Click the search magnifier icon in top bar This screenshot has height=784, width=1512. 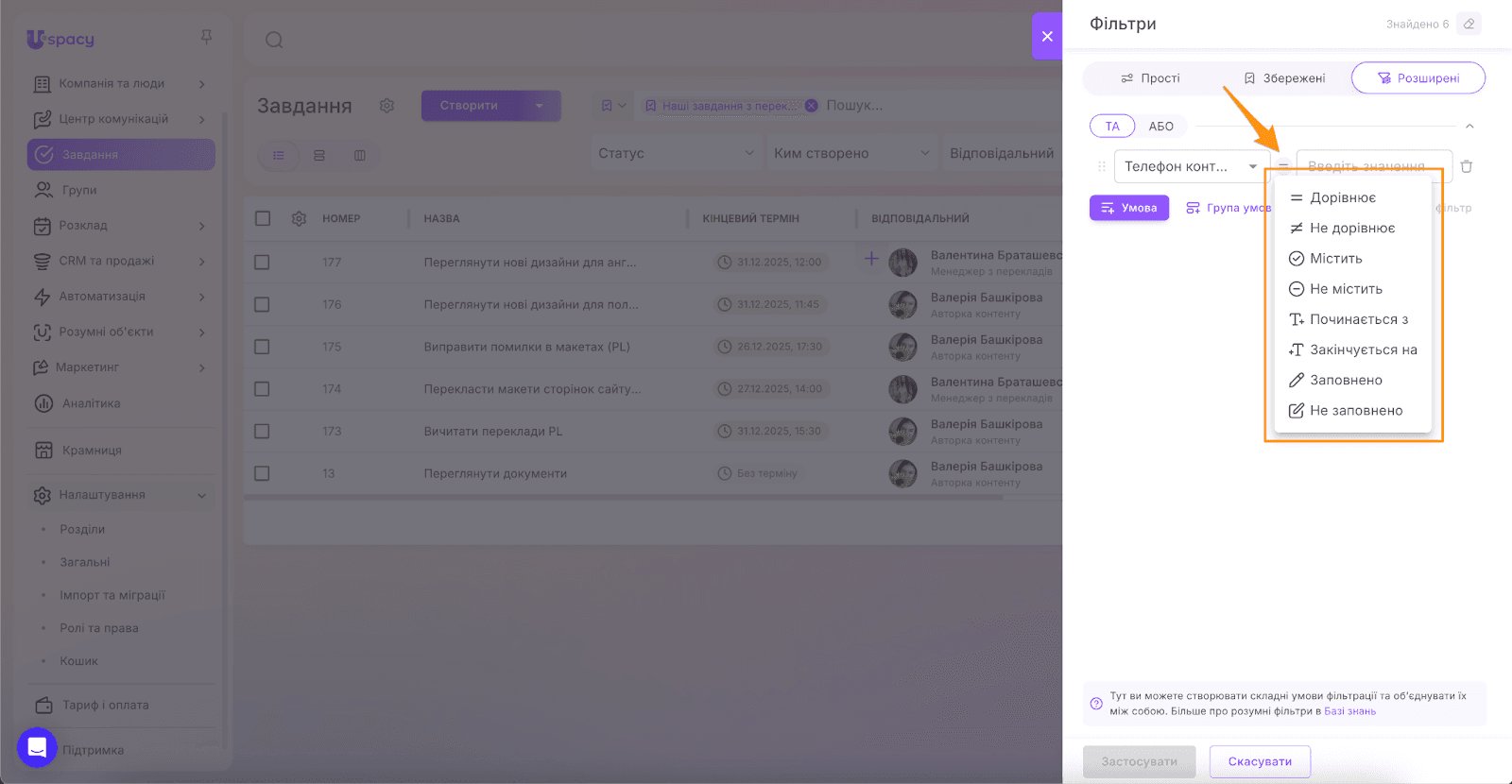click(x=274, y=40)
